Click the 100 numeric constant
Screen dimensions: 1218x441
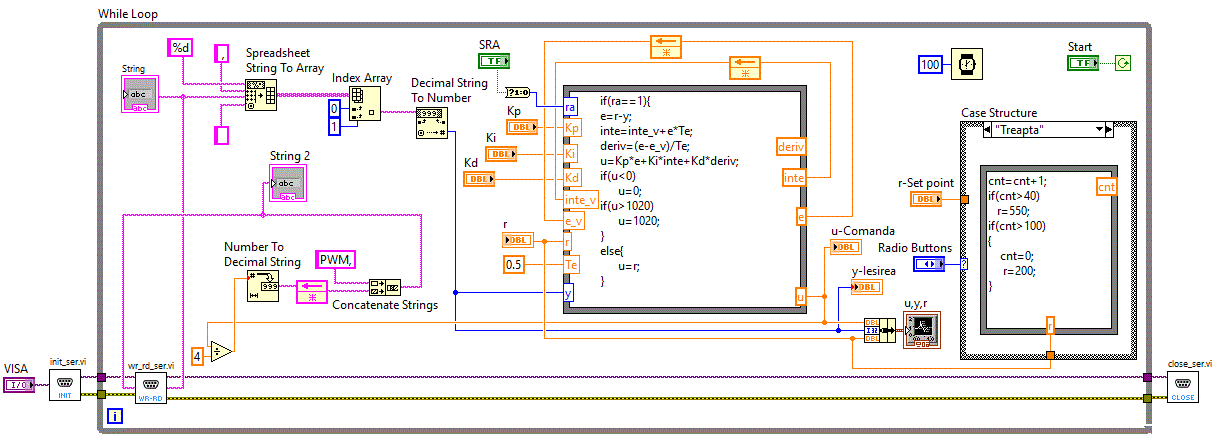point(930,64)
